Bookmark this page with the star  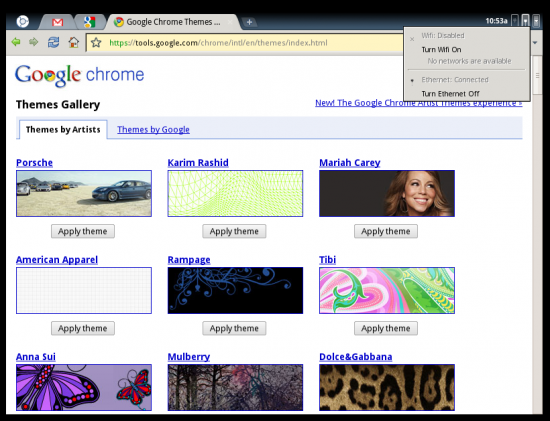(x=96, y=43)
